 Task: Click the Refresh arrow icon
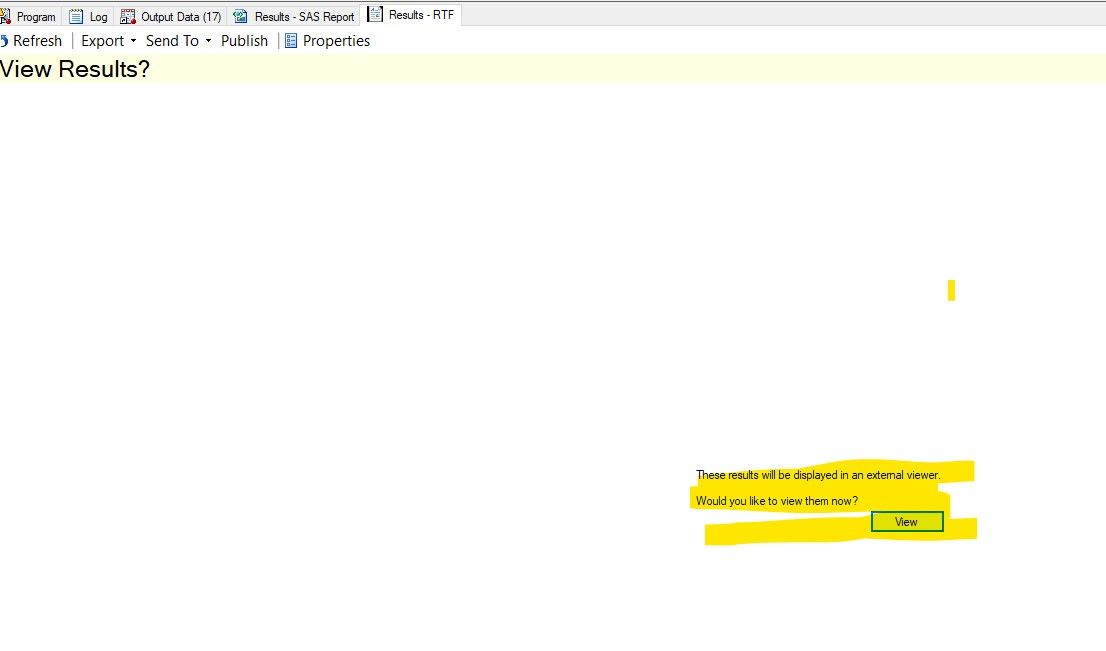[7, 41]
